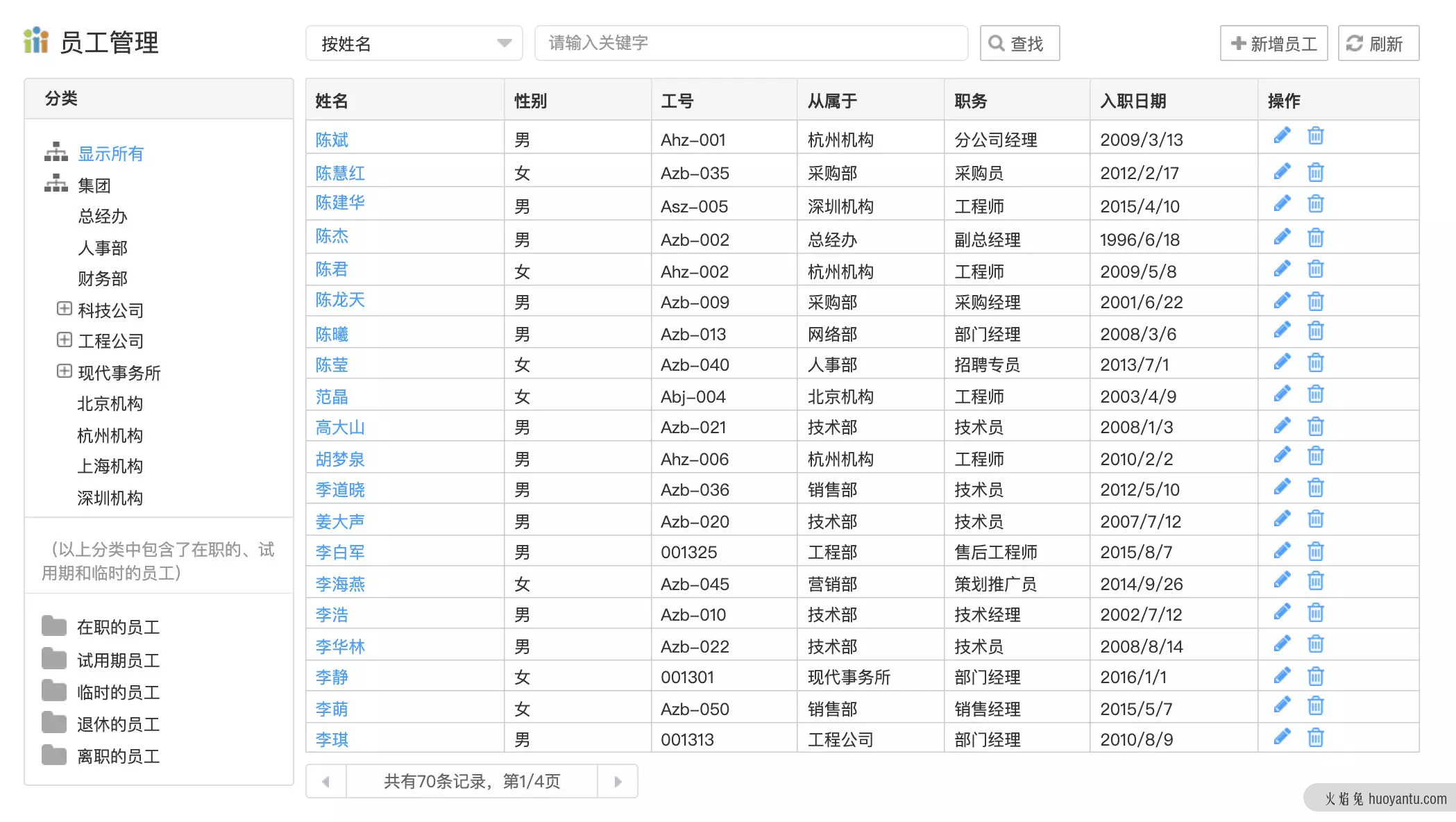
Task: Open employee link 李琪
Action: pyautogui.click(x=332, y=739)
